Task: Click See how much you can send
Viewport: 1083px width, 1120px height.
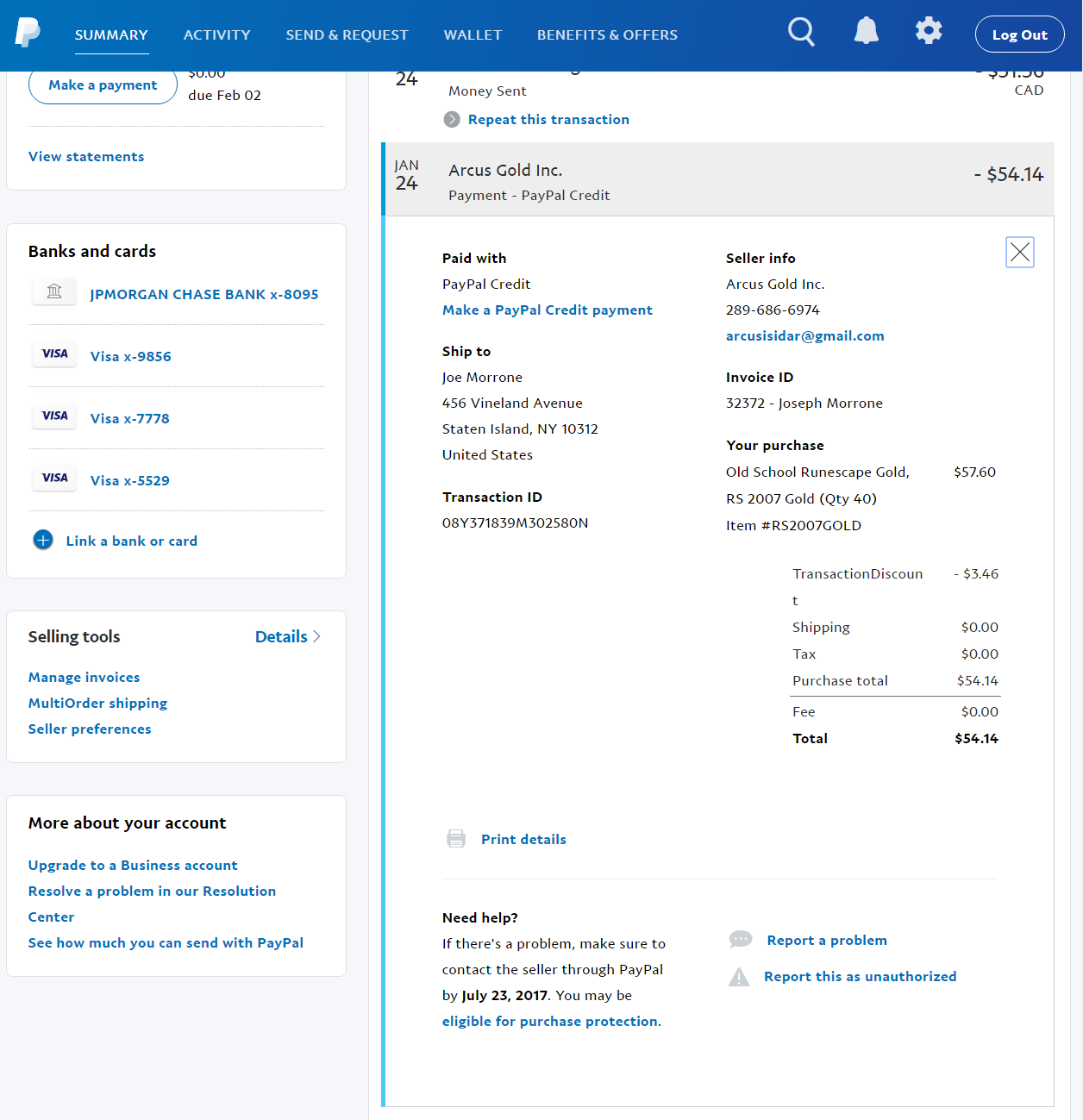Action: pos(166,943)
